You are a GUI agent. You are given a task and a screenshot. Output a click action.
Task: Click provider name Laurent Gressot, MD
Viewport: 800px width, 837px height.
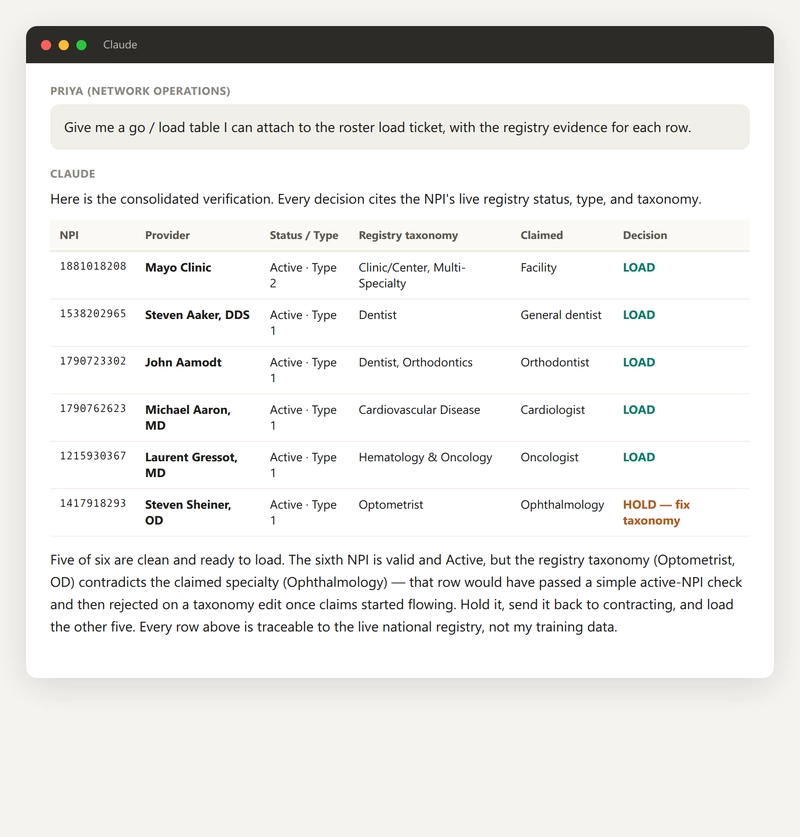191,465
